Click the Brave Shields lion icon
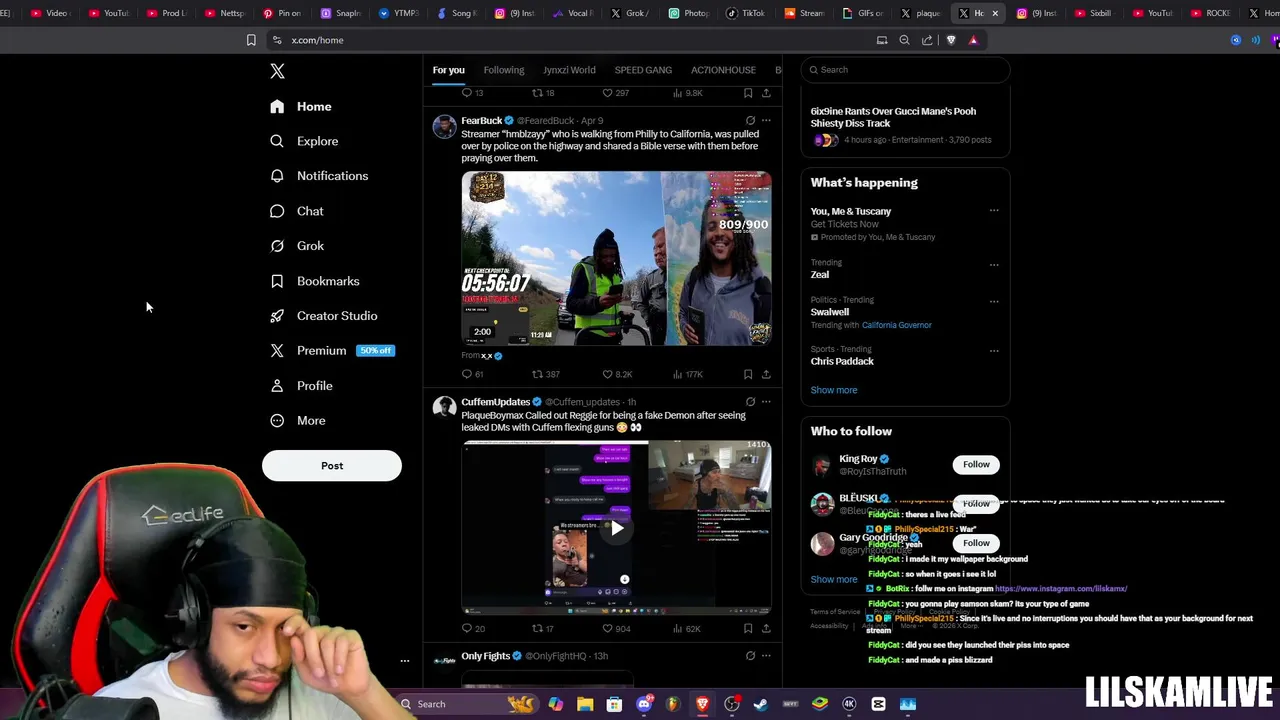Image resolution: width=1280 pixels, height=720 pixels. coord(951,40)
